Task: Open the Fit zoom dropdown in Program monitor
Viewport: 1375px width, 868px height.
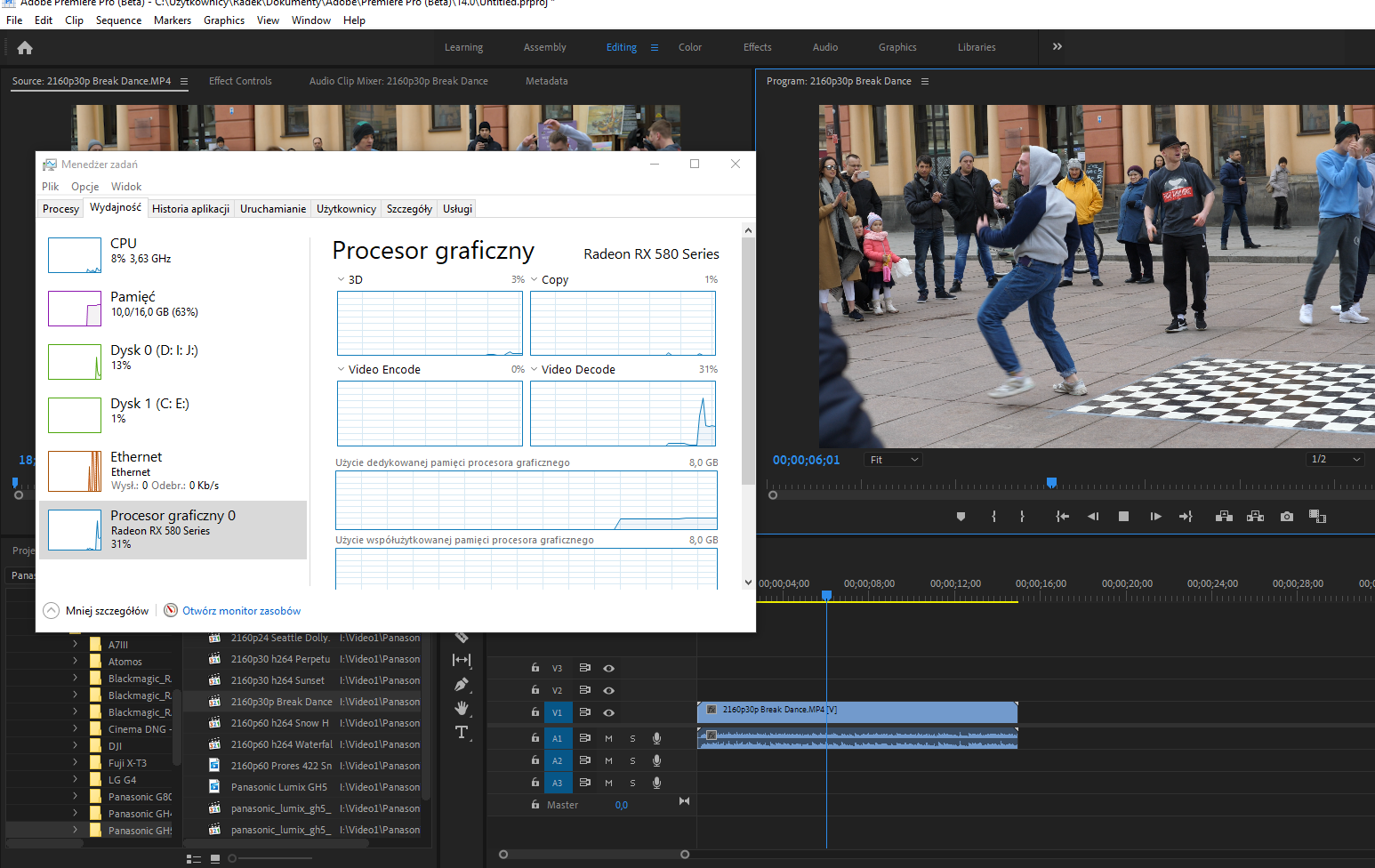Action: pos(893,459)
